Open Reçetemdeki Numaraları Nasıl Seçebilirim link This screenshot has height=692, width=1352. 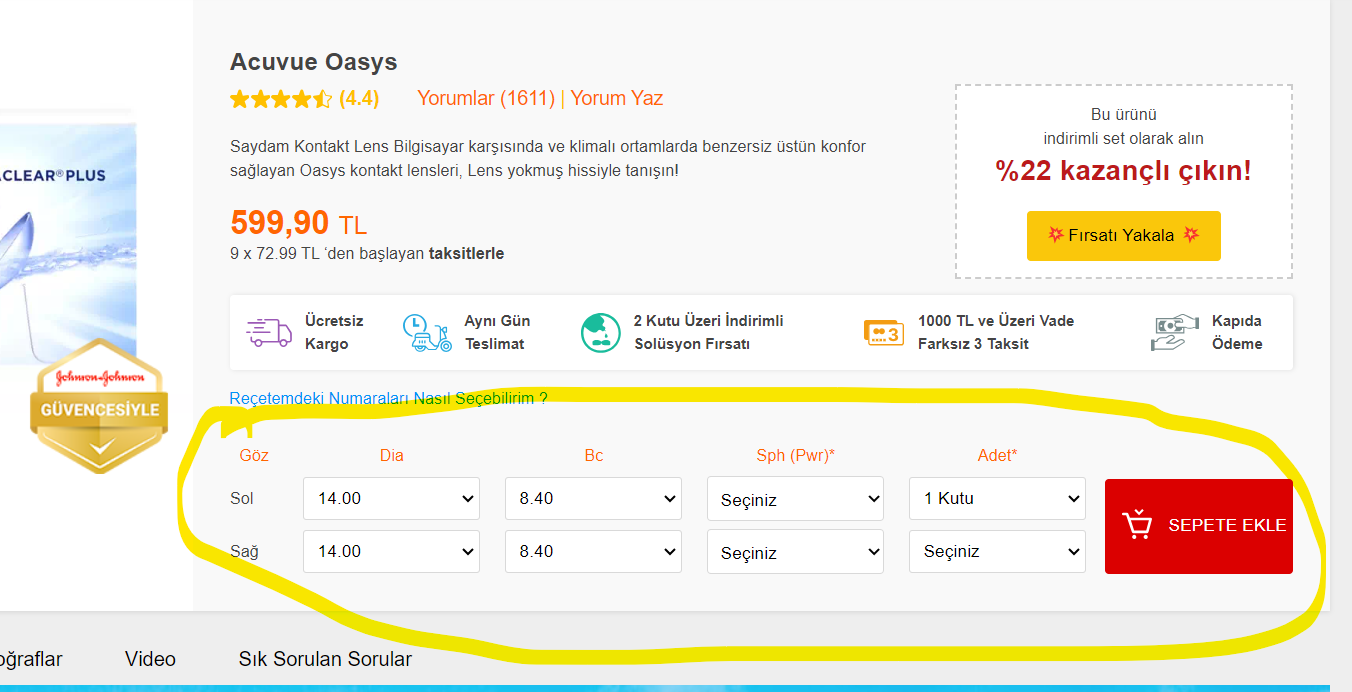(388, 398)
